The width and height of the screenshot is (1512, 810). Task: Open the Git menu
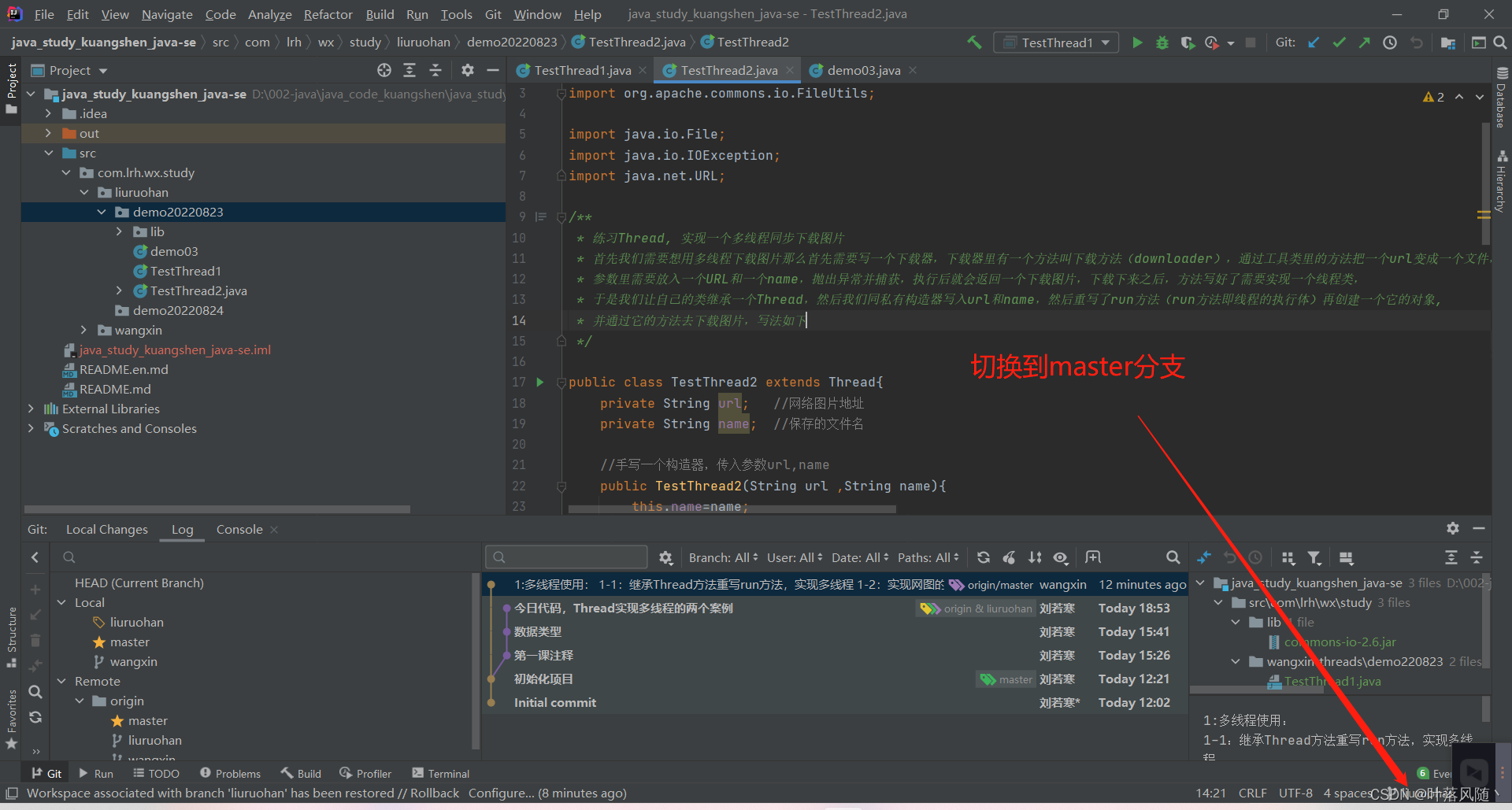pyautogui.click(x=493, y=14)
